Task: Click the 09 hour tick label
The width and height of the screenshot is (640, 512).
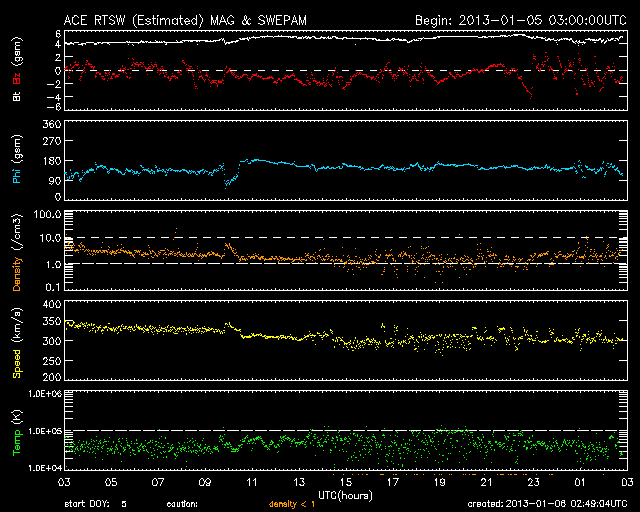Action: (205, 482)
